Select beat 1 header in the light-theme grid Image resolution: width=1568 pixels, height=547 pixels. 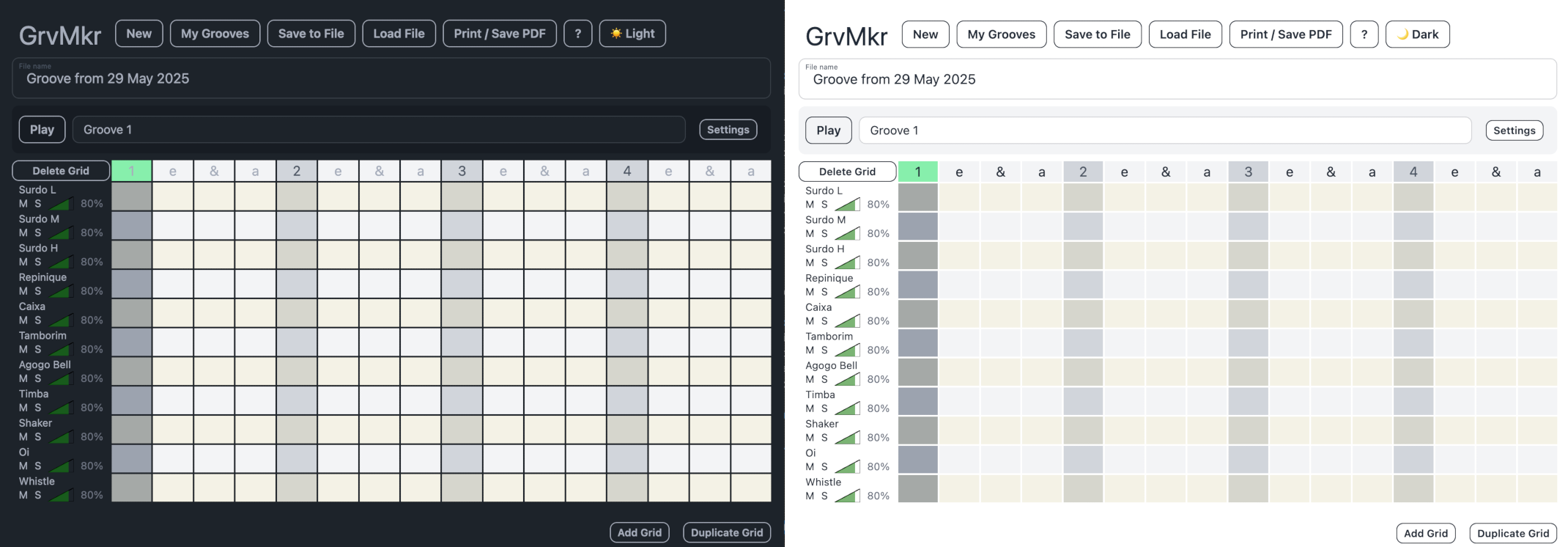click(x=918, y=172)
